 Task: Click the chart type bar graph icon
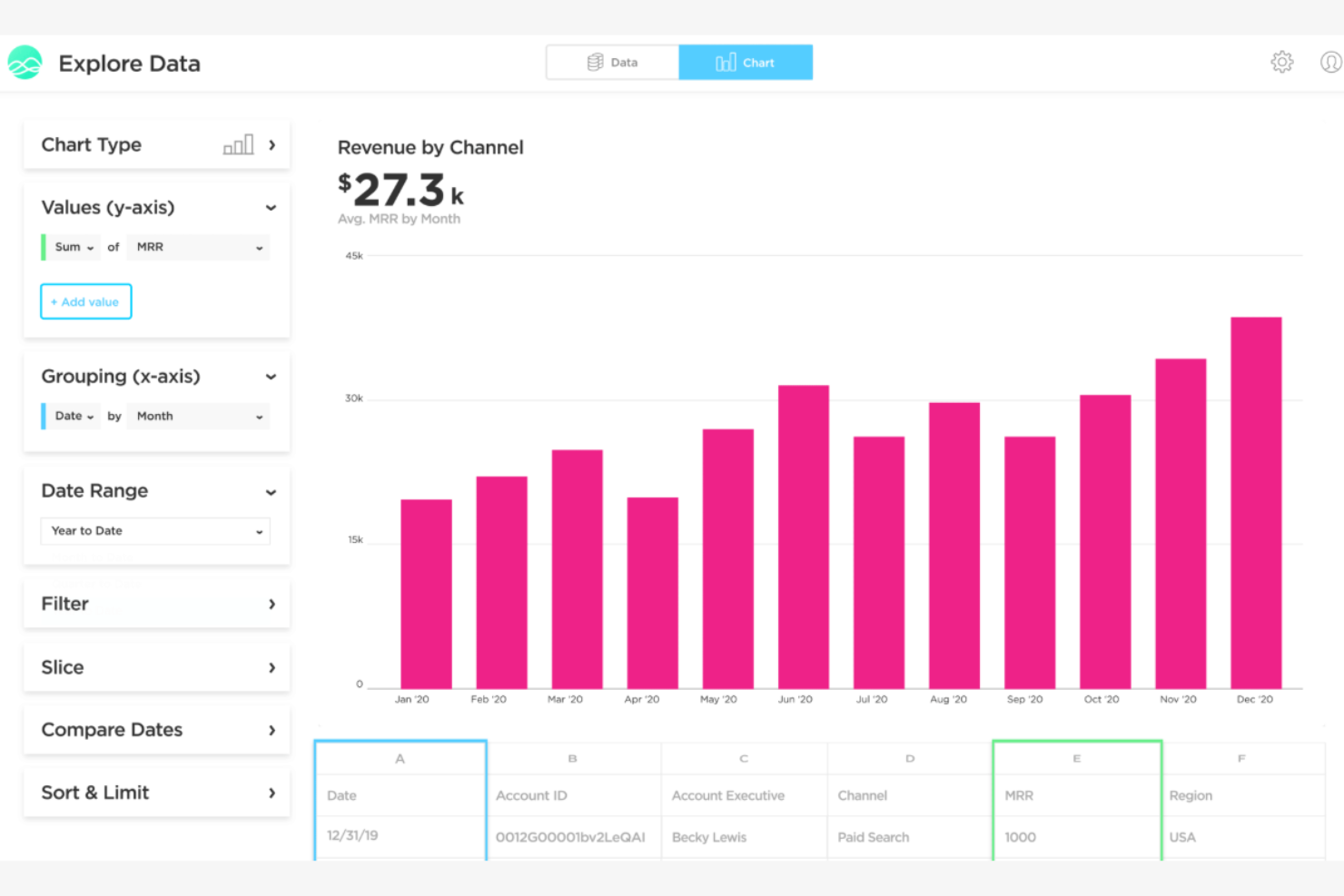coord(237,143)
